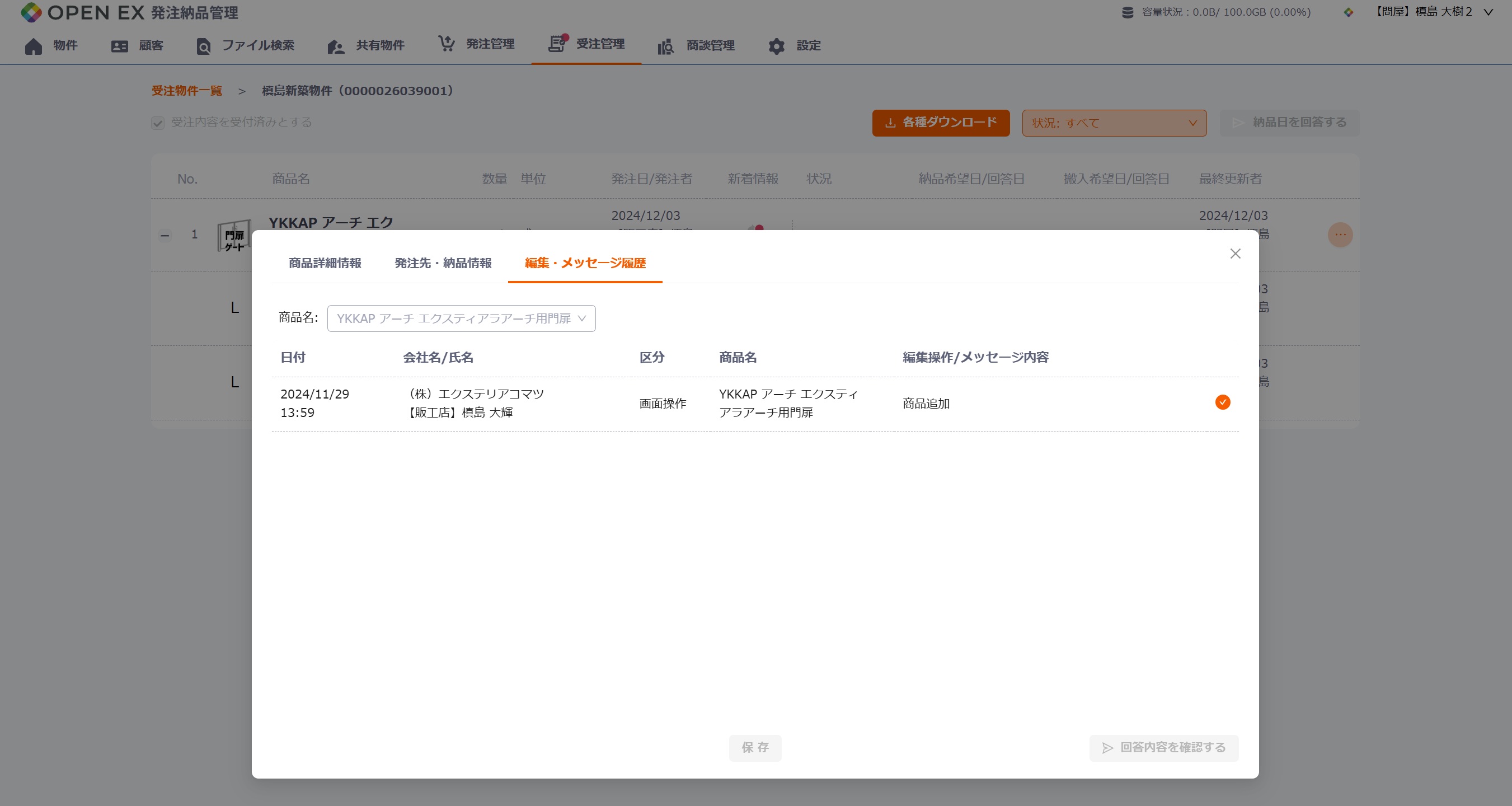Open the 物件 home icon in the navigation bar
Image resolution: width=1512 pixels, height=806 pixels.
(34, 46)
